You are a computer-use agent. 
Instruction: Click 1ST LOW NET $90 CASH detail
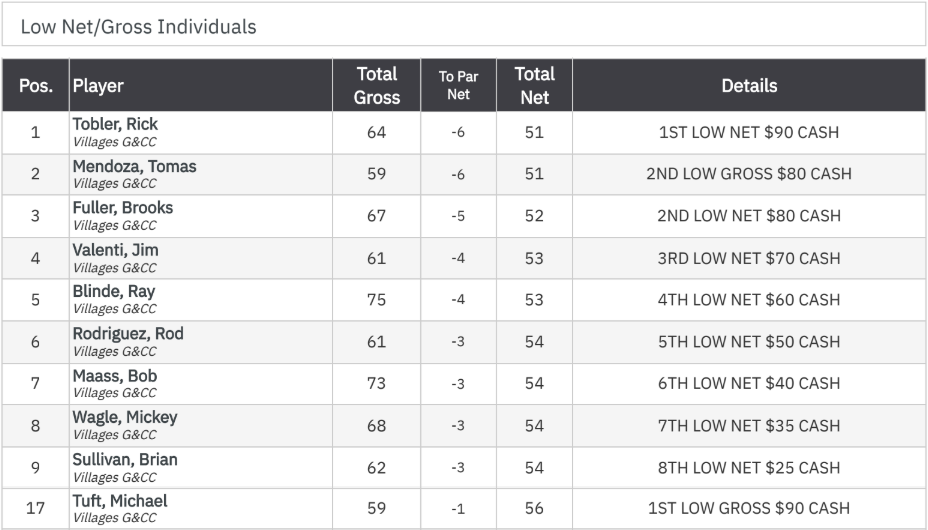pyautogui.click(x=749, y=132)
